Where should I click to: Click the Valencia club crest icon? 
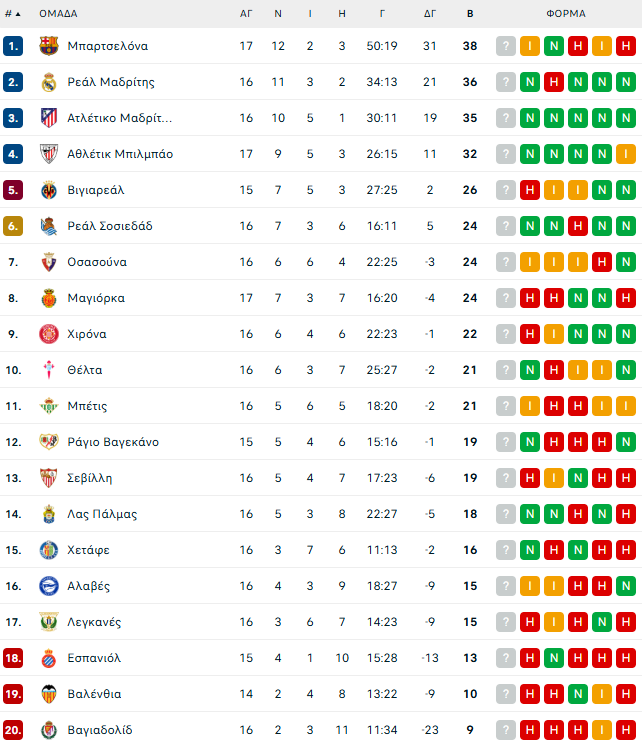[x=48, y=694]
